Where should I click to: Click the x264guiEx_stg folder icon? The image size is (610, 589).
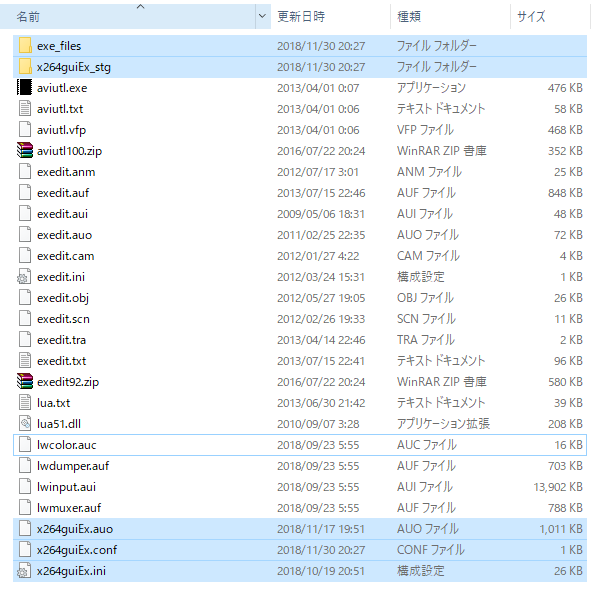coord(25,67)
